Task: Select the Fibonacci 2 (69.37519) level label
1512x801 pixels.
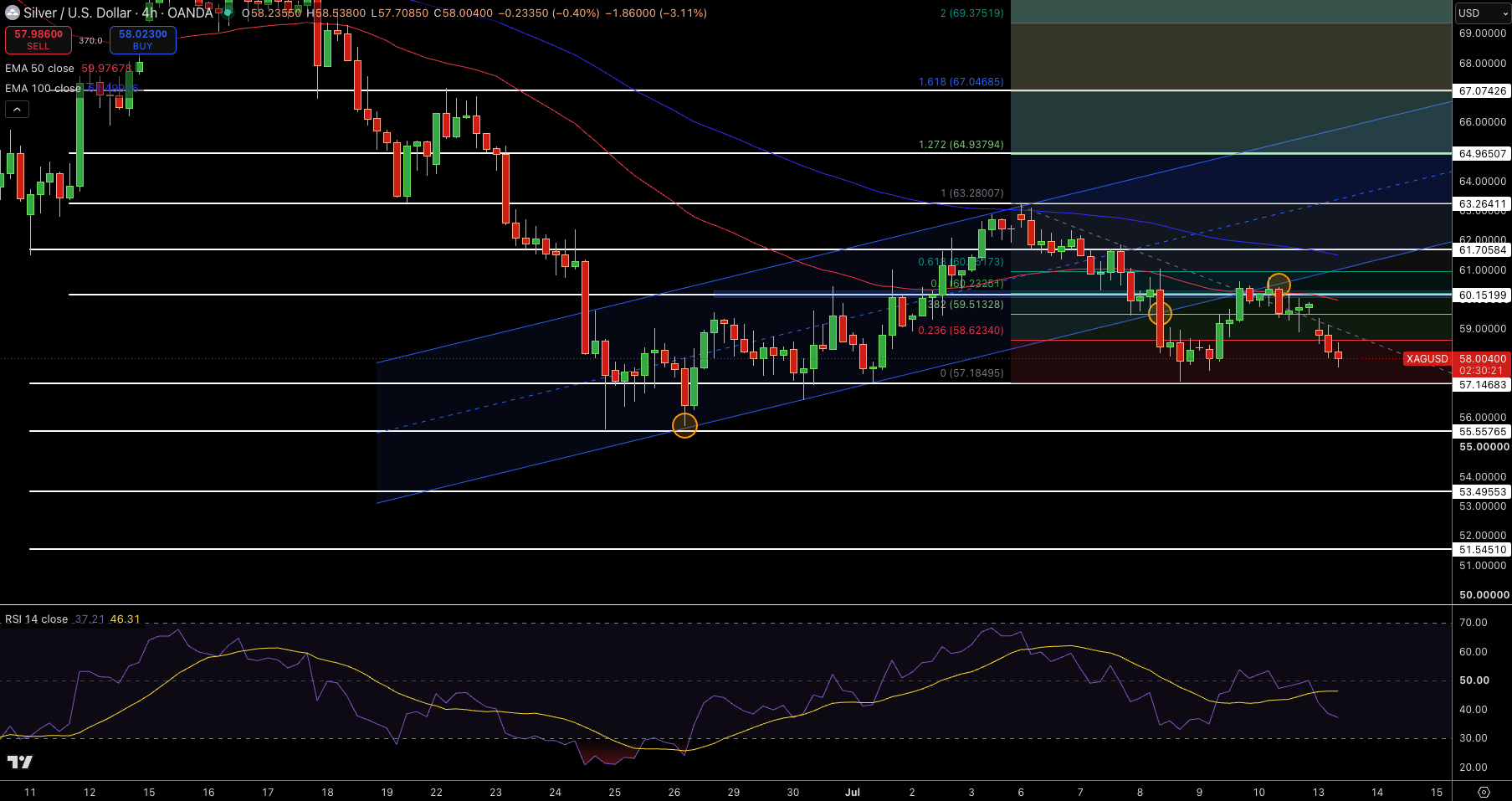Action: (971, 13)
